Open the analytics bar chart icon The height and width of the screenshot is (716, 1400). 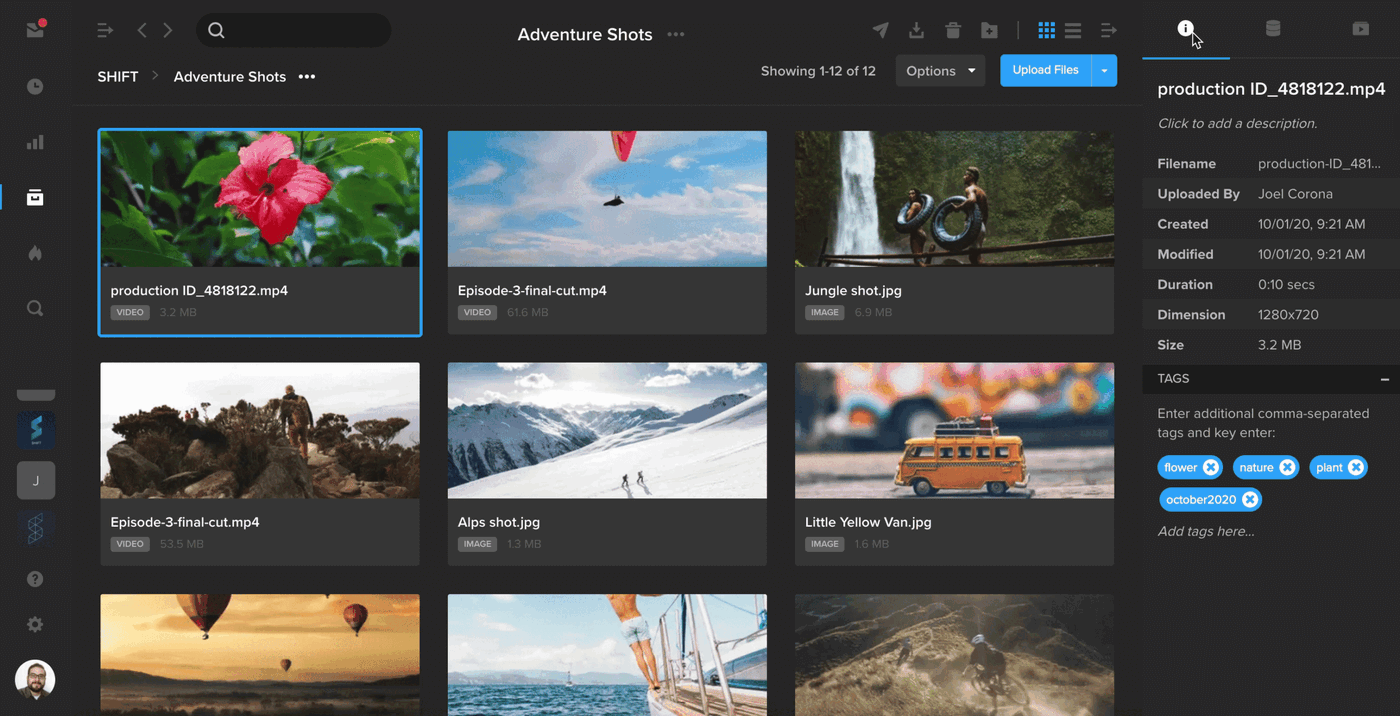click(x=35, y=142)
